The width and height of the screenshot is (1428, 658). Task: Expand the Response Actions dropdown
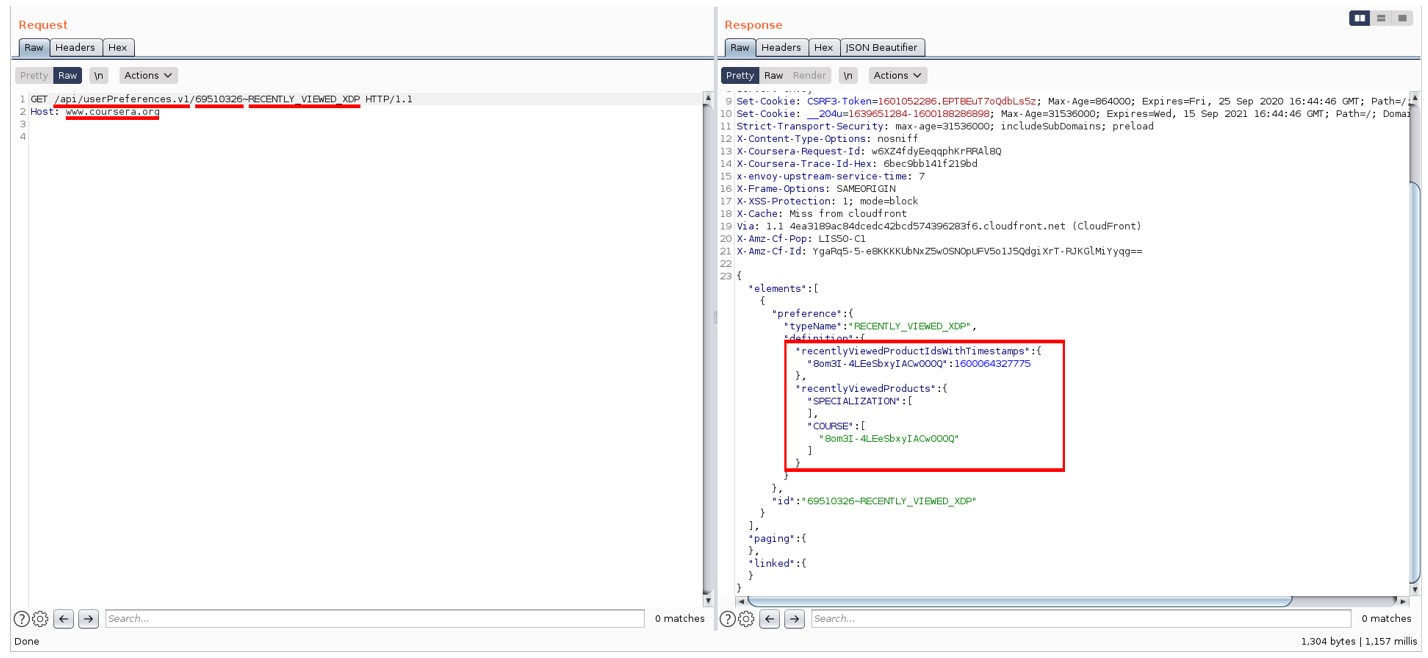[897, 75]
